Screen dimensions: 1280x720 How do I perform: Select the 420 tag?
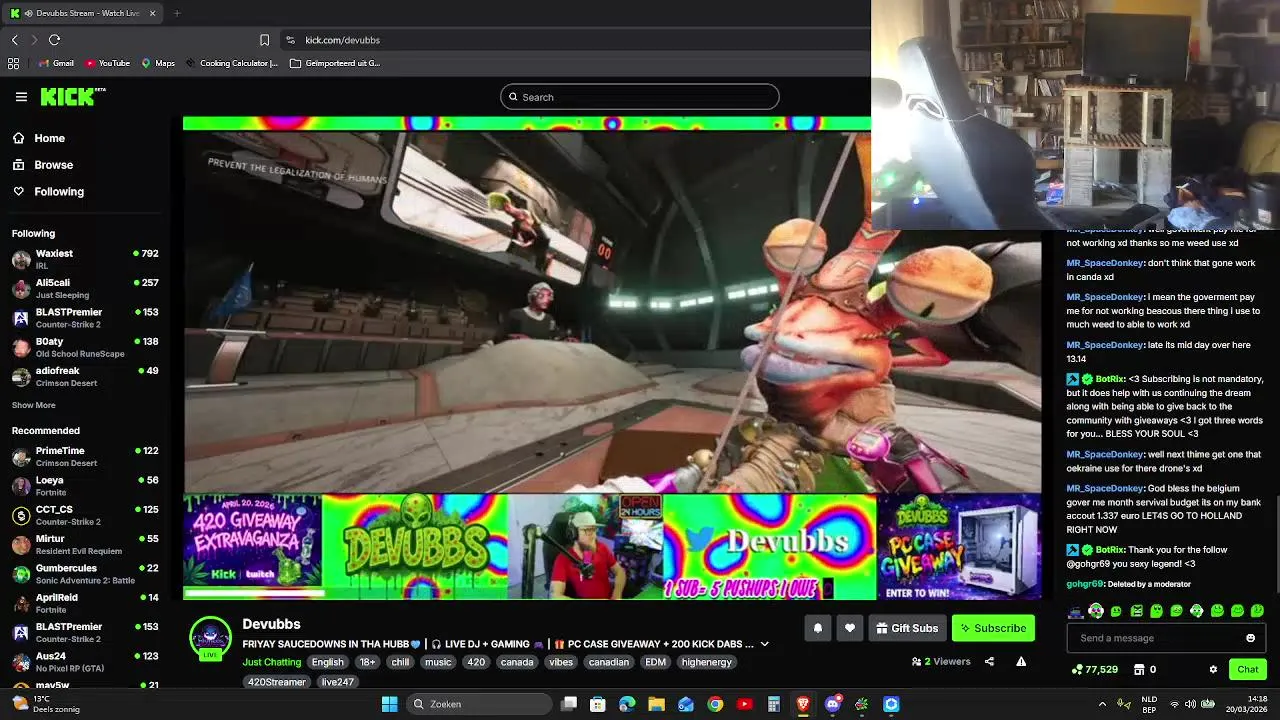[x=476, y=662]
